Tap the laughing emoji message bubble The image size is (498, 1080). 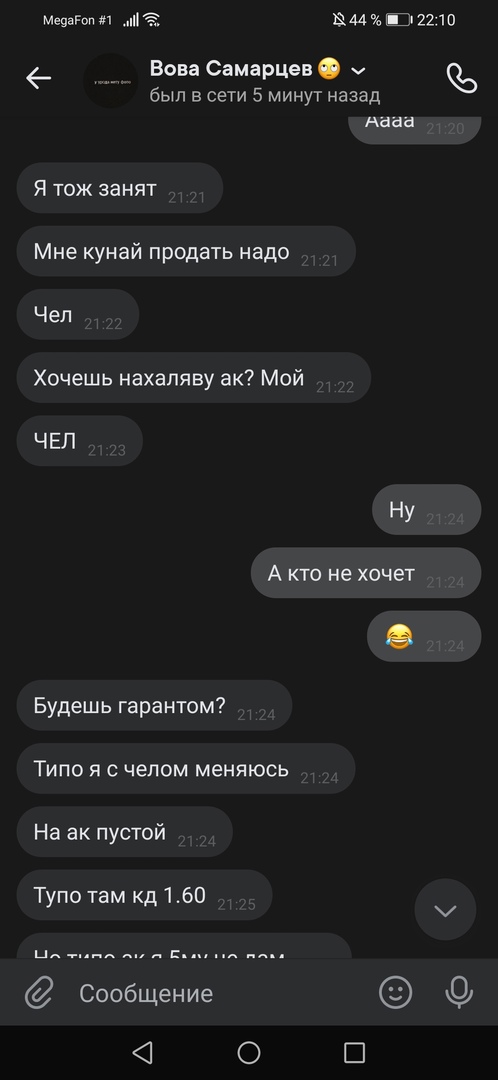pos(424,636)
